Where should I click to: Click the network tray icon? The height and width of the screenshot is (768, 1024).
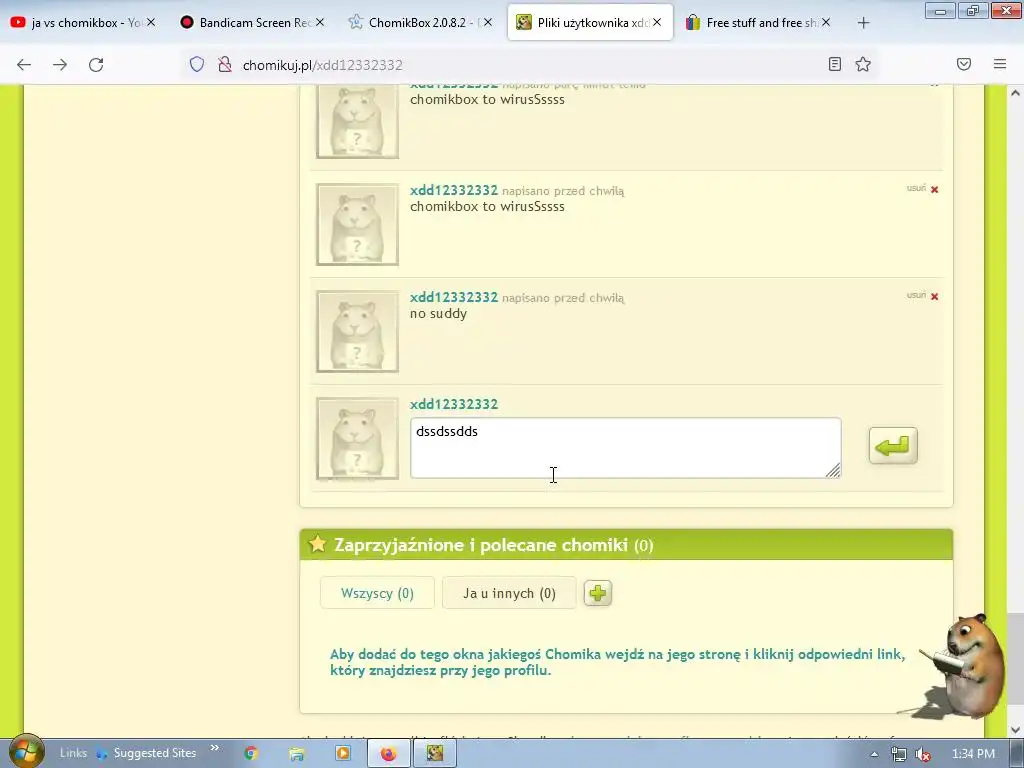899,754
